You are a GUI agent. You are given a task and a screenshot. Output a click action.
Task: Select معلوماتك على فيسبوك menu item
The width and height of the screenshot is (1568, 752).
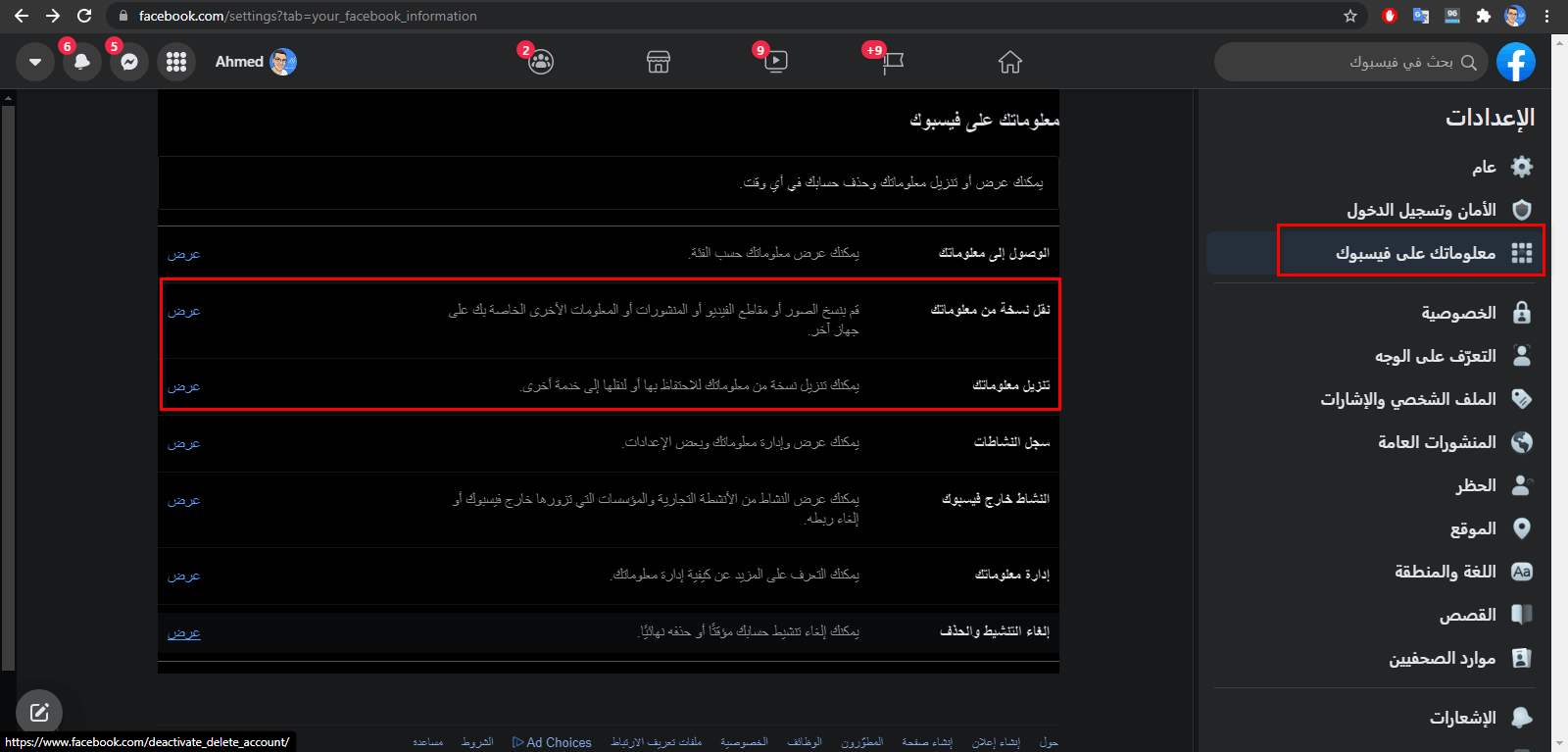(x=1415, y=253)
